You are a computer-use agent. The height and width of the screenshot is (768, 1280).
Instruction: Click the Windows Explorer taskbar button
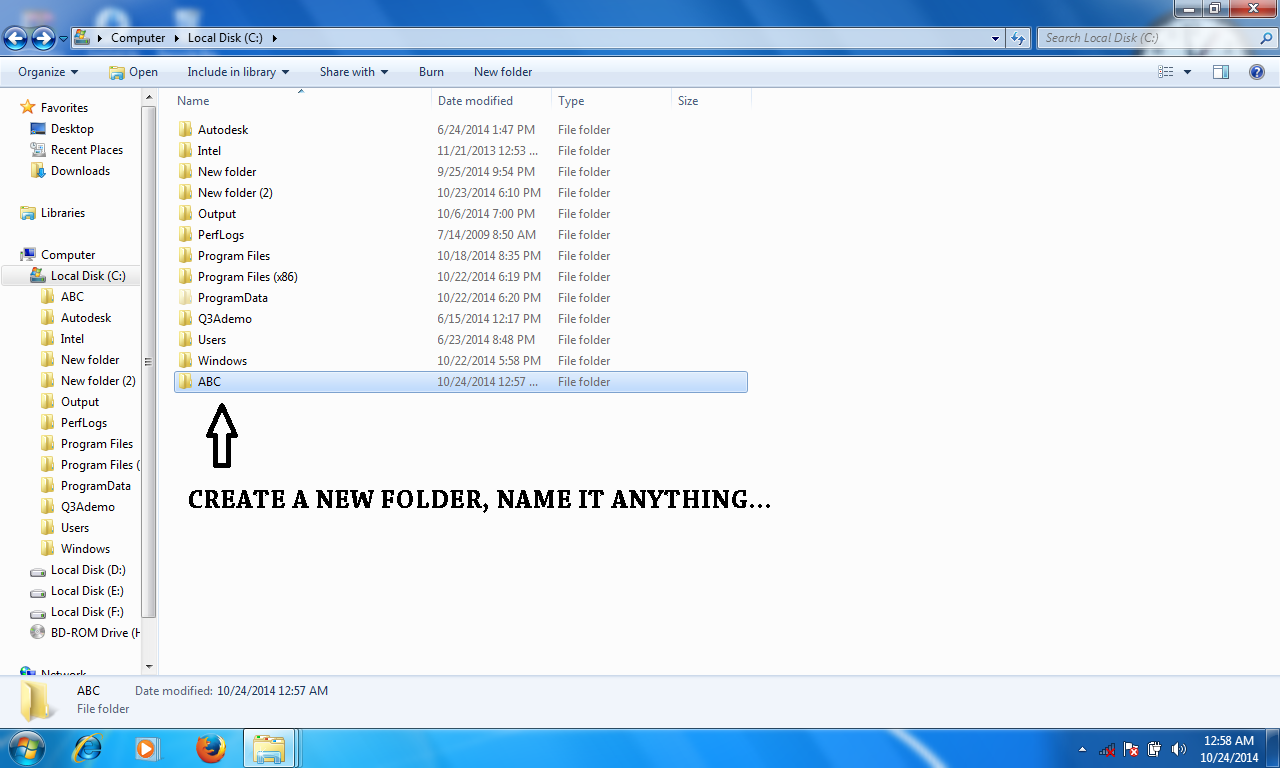270,748
